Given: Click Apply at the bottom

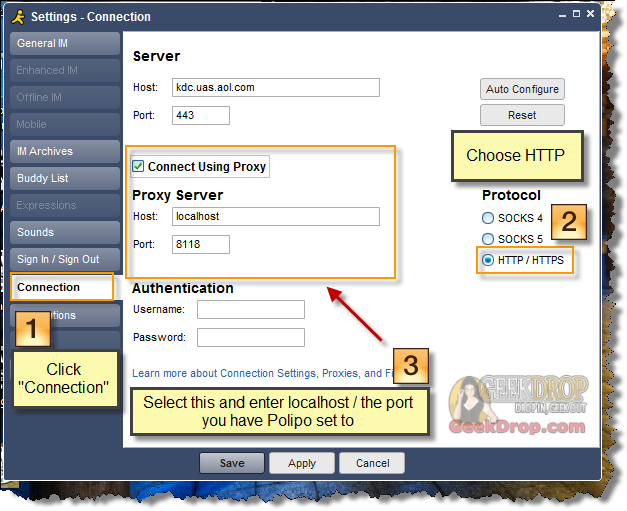Looking at the screenshot, I should point(302,463).
